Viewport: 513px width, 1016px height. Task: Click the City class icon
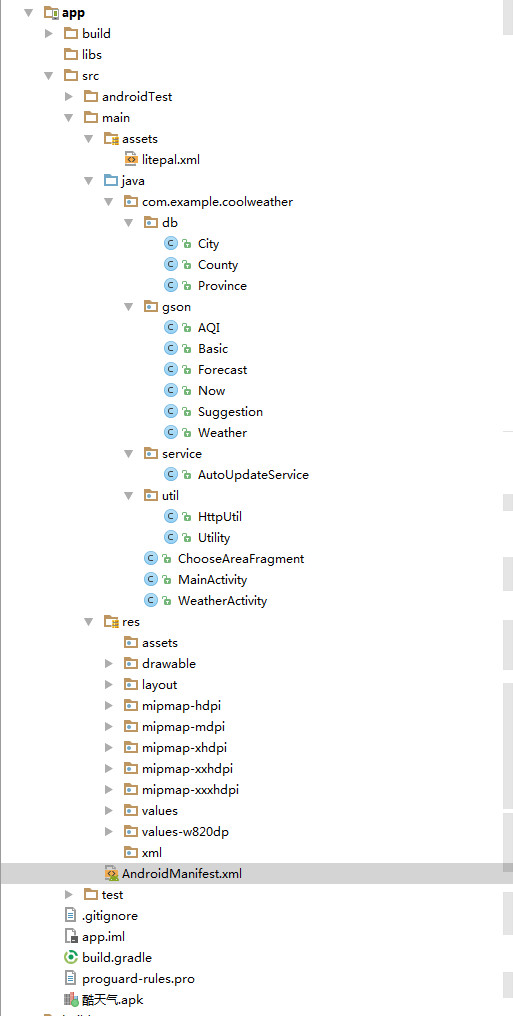click(x=171, y=243)
